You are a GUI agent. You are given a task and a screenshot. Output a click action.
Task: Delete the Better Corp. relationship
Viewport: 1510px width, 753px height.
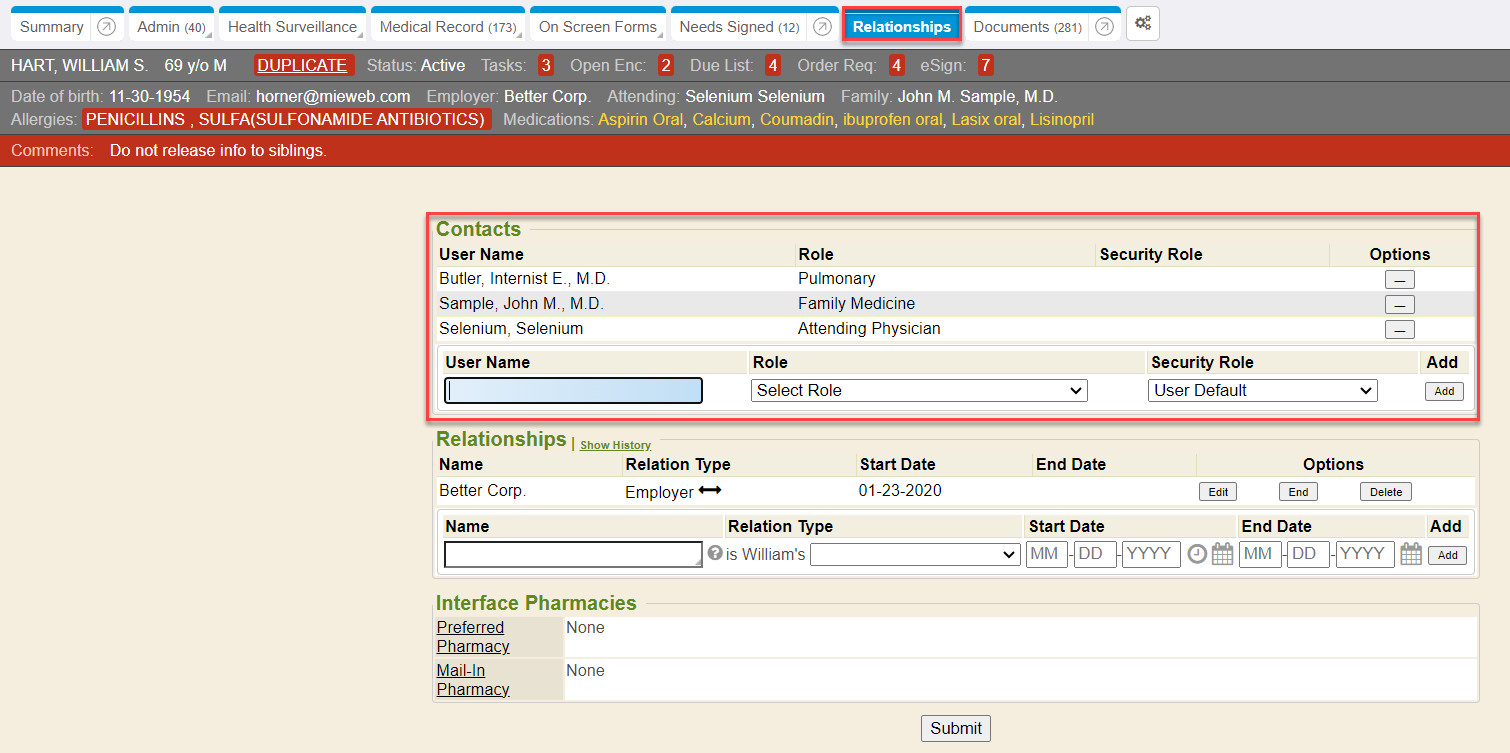point(1386,492)
